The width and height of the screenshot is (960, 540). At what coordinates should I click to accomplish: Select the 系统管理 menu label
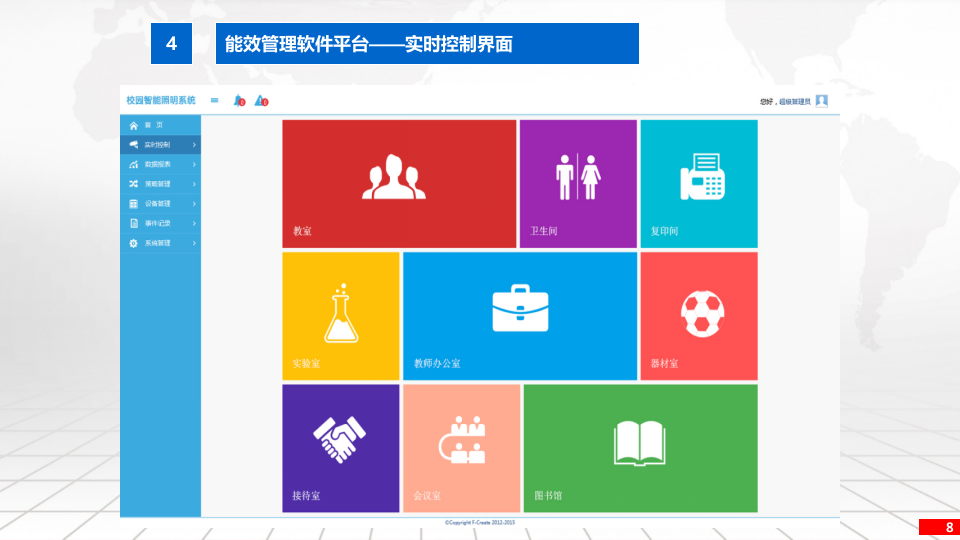(157, 243)
